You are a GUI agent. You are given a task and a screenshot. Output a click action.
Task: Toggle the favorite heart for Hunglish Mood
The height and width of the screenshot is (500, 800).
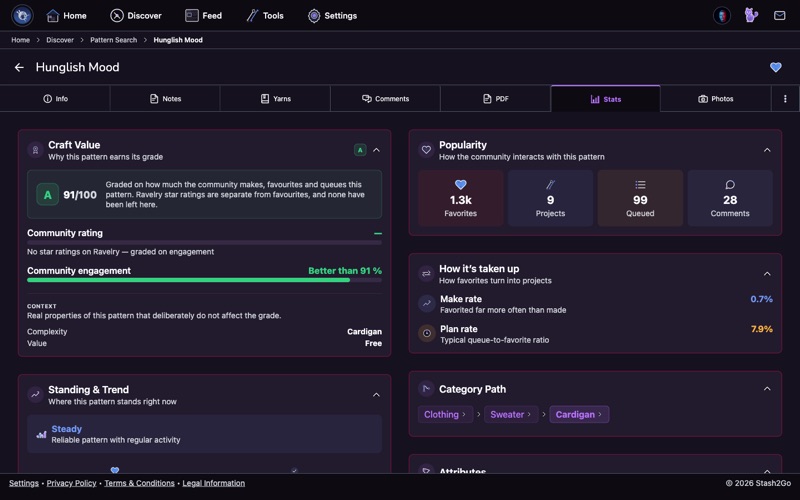pos(776,67)
